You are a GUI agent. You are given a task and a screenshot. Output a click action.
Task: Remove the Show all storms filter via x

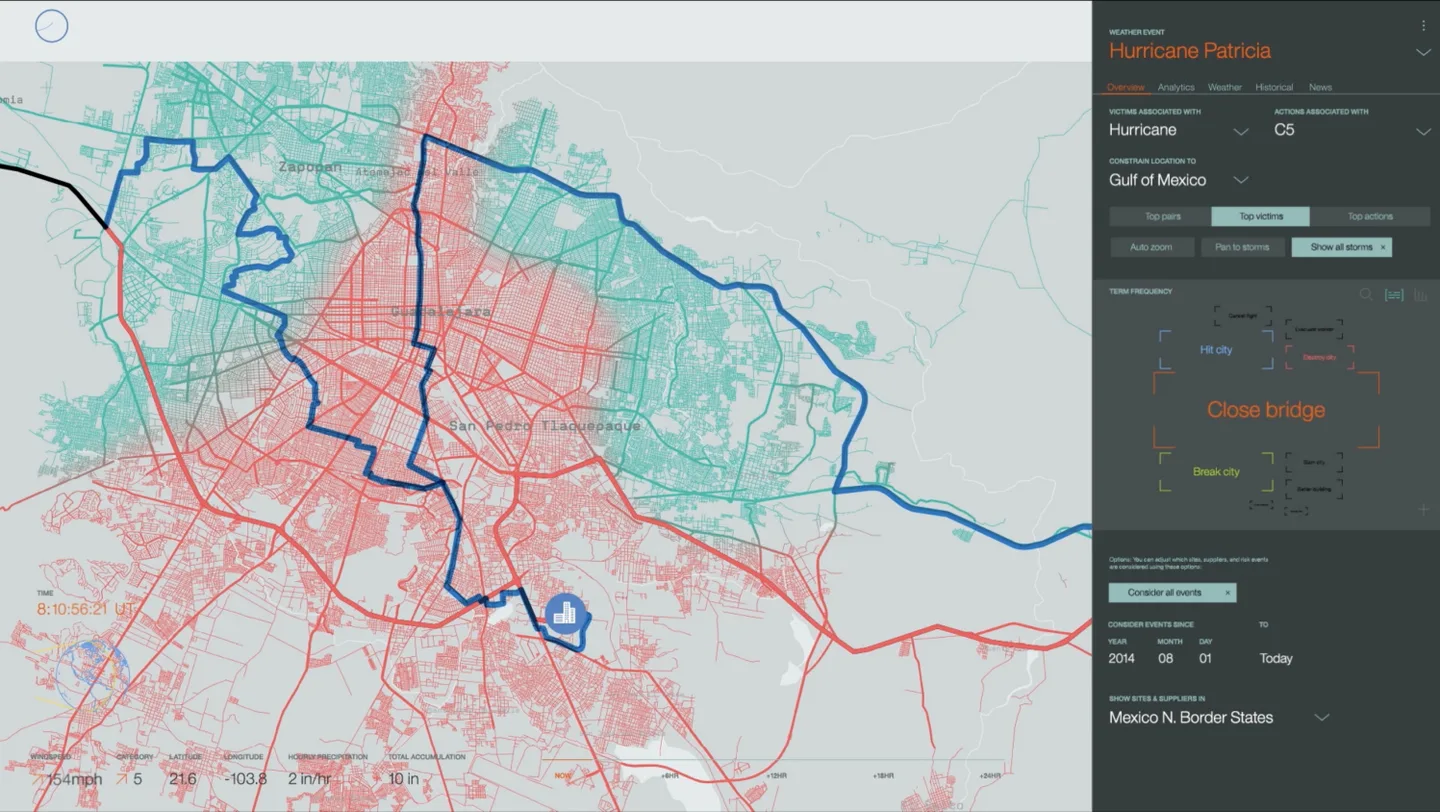click(1383, 247)
